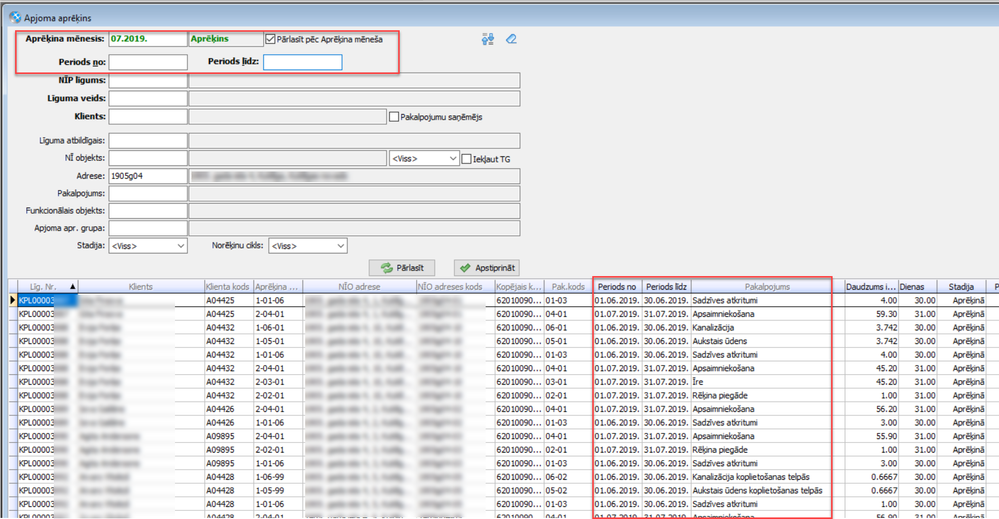Enable Pakalpojumu saņēmējs checkbox
The width and height of the screenshot is (999, 519).
point(394,117)
